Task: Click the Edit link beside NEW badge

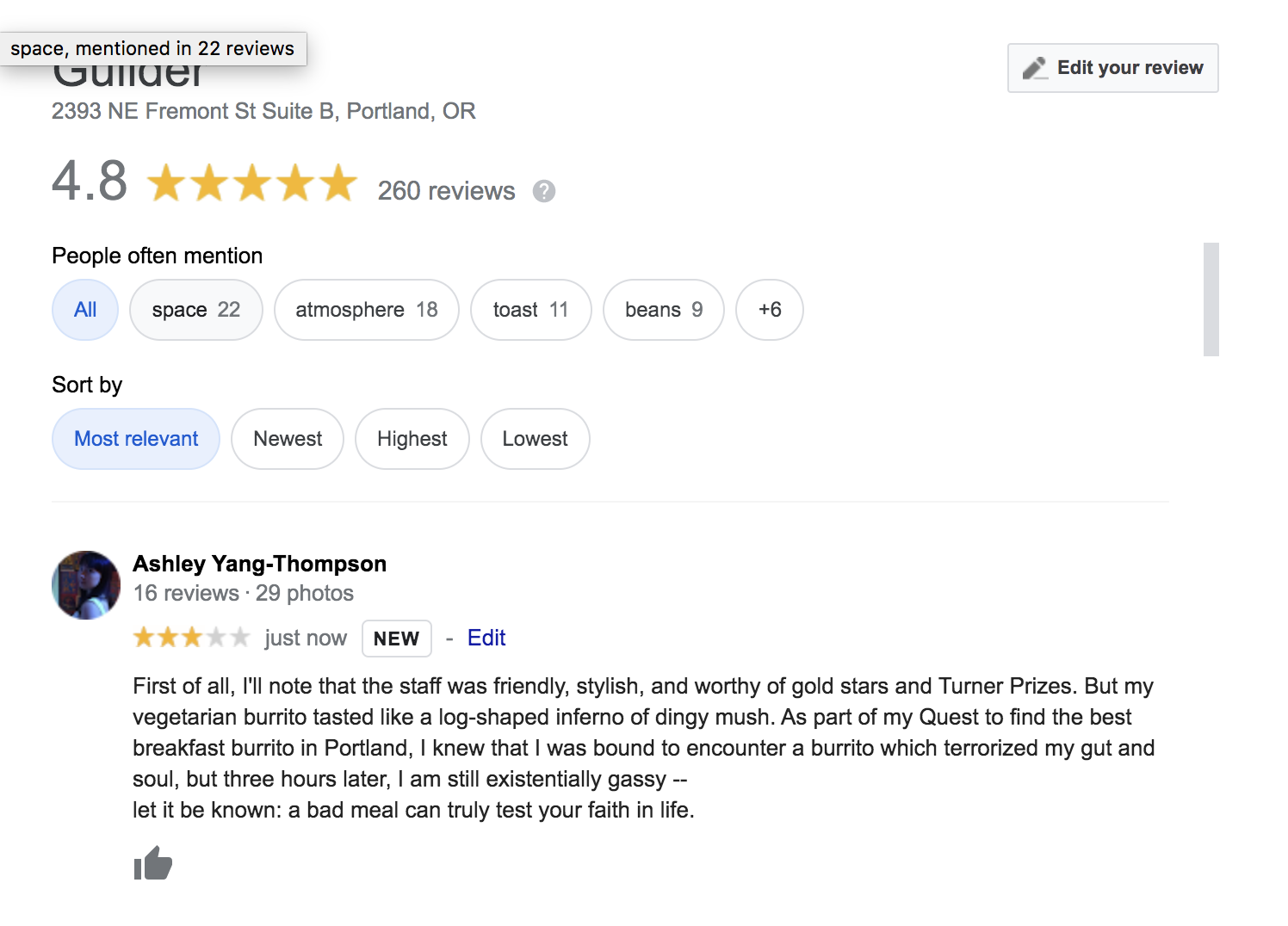Action: click(486, 638)
